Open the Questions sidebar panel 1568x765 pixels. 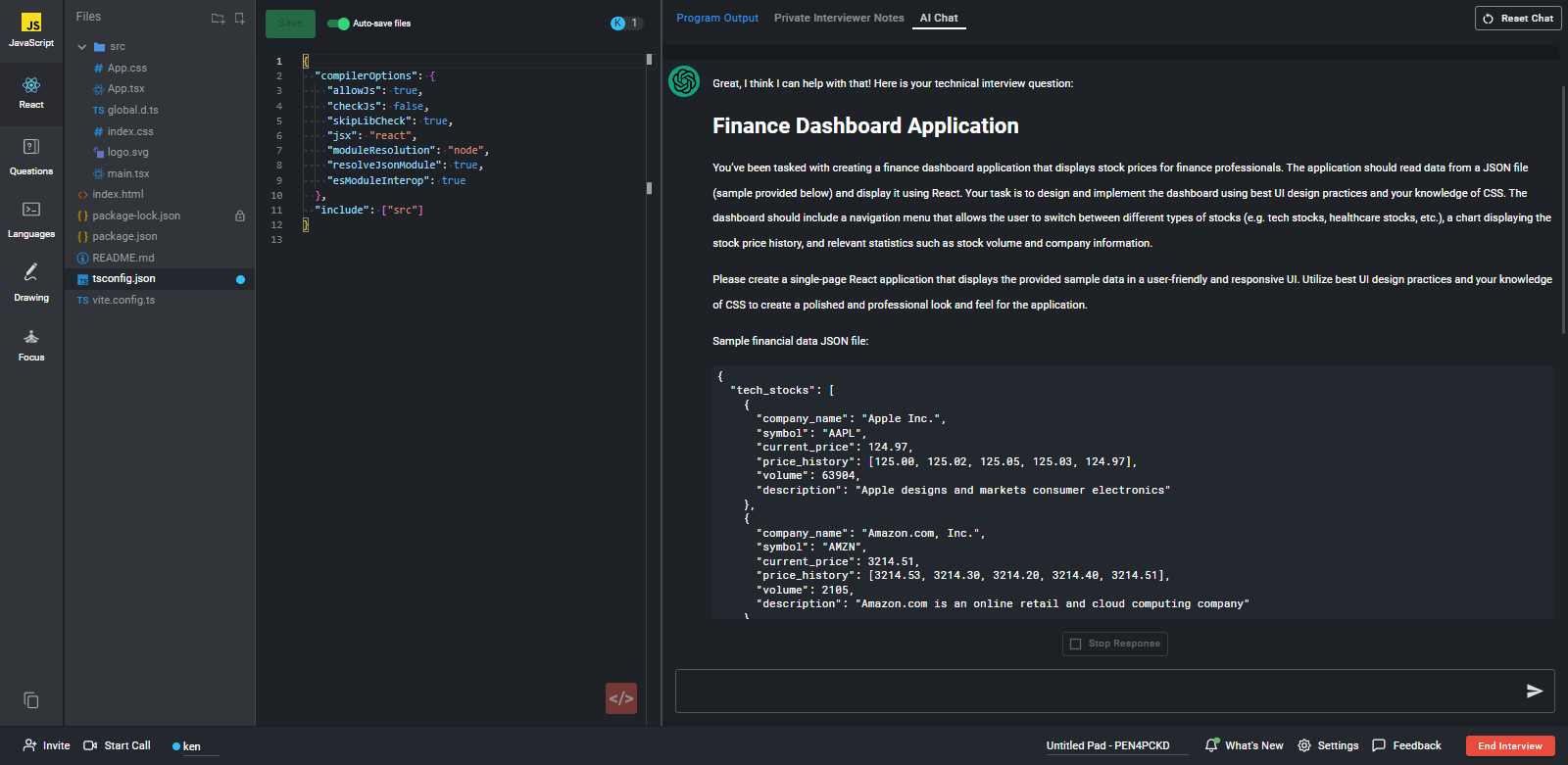31,157
